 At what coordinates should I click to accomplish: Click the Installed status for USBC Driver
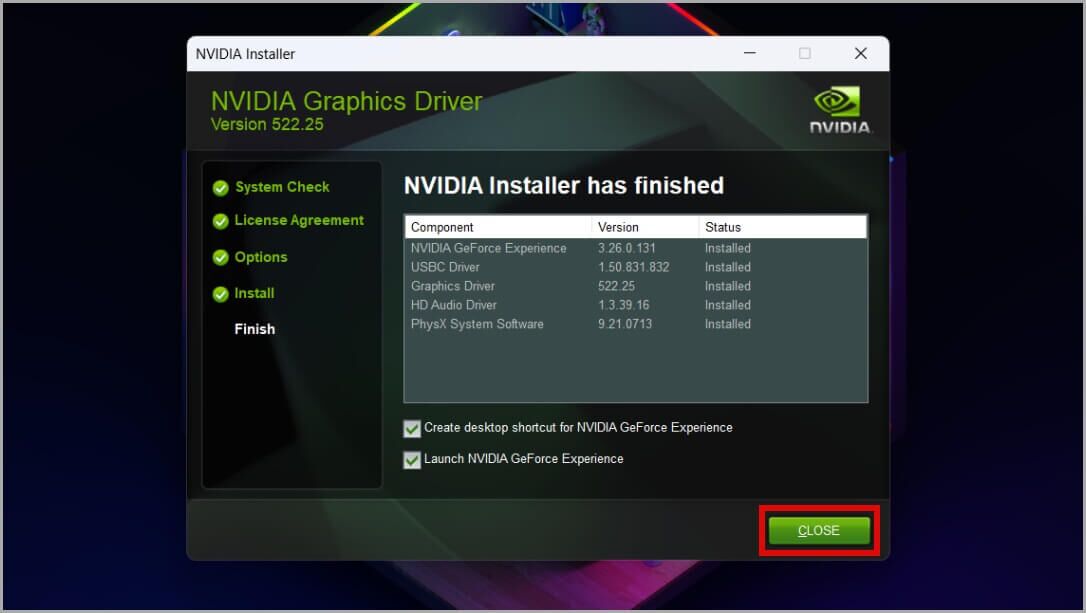pos(728,267)
